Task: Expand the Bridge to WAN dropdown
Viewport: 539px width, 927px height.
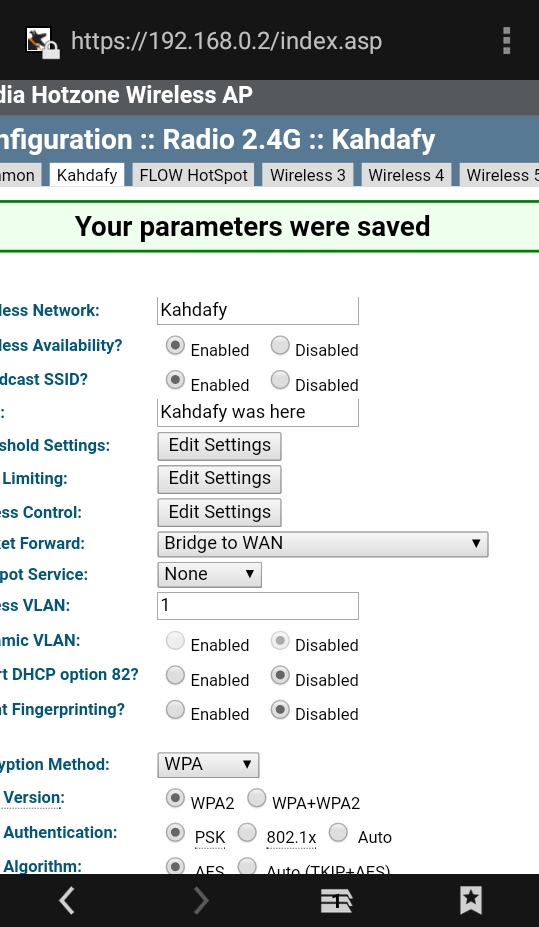Action: click(323, 544)
